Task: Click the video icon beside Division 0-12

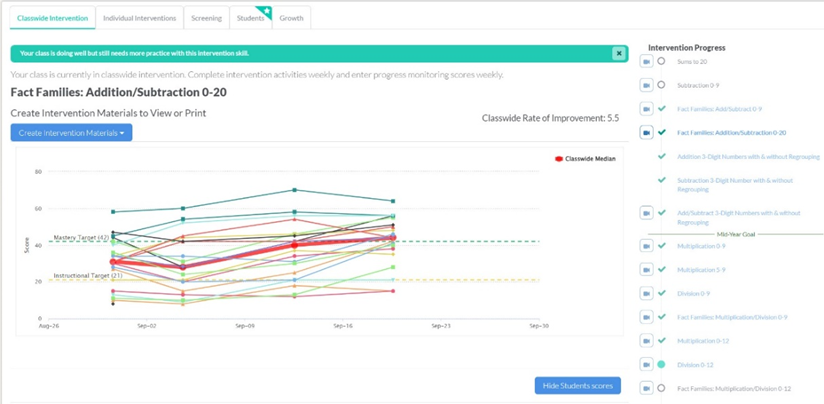Action: (646, 365)
